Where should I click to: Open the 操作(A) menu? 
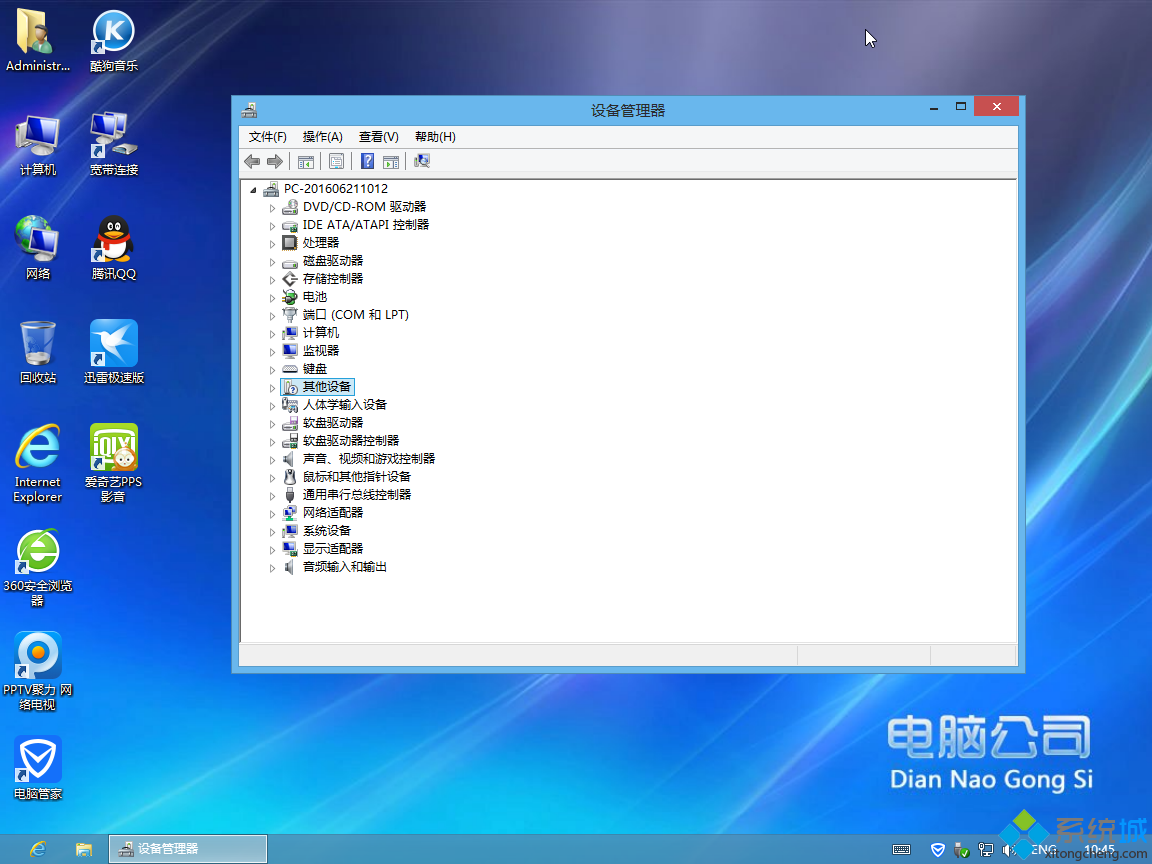(322, 136)
